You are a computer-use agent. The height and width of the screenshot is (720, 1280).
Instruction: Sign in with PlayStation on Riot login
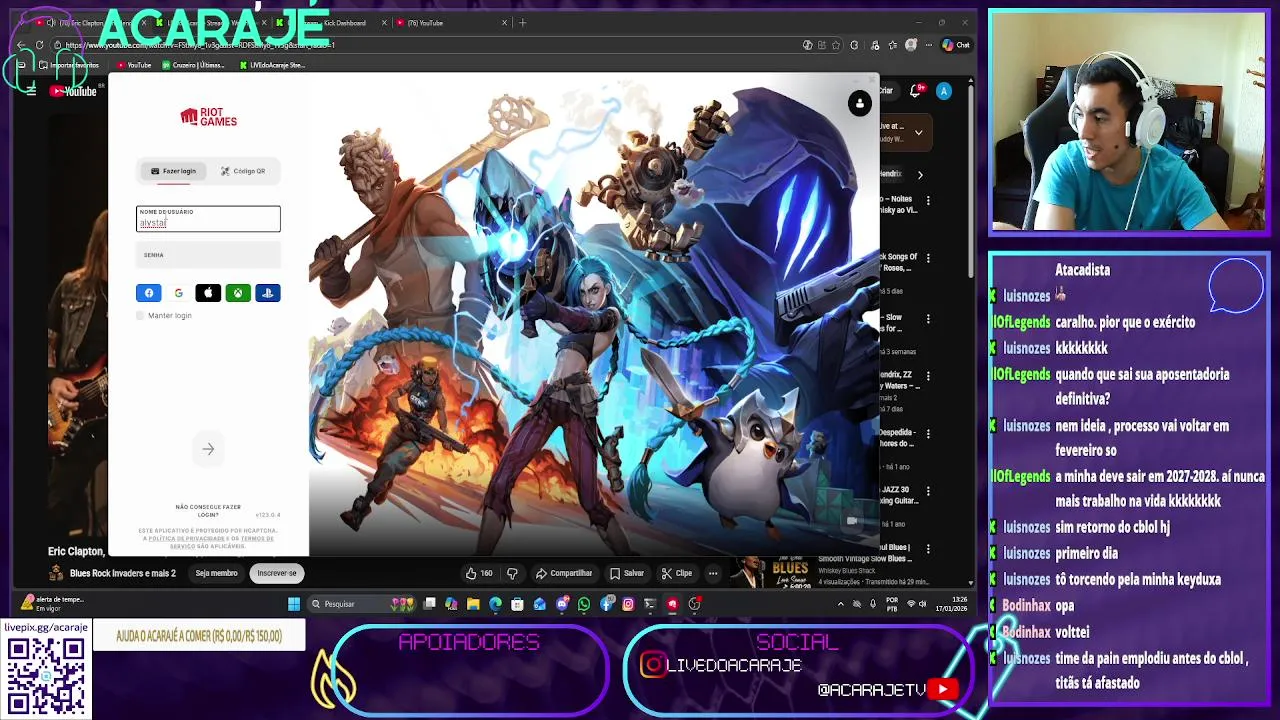pyautogui.click(x=267, y=293)
